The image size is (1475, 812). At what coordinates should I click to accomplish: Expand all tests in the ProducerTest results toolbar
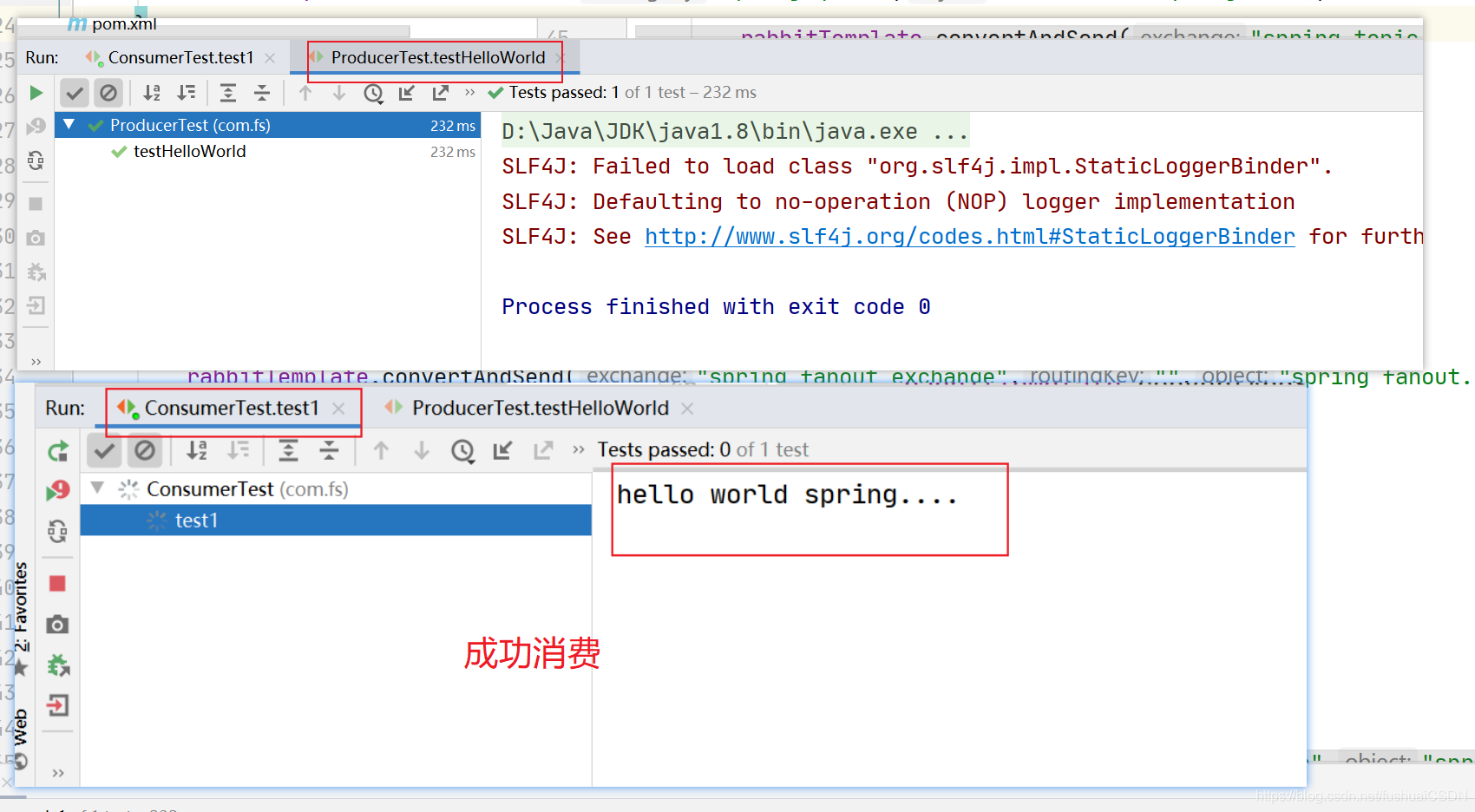[x=228, y=93]
